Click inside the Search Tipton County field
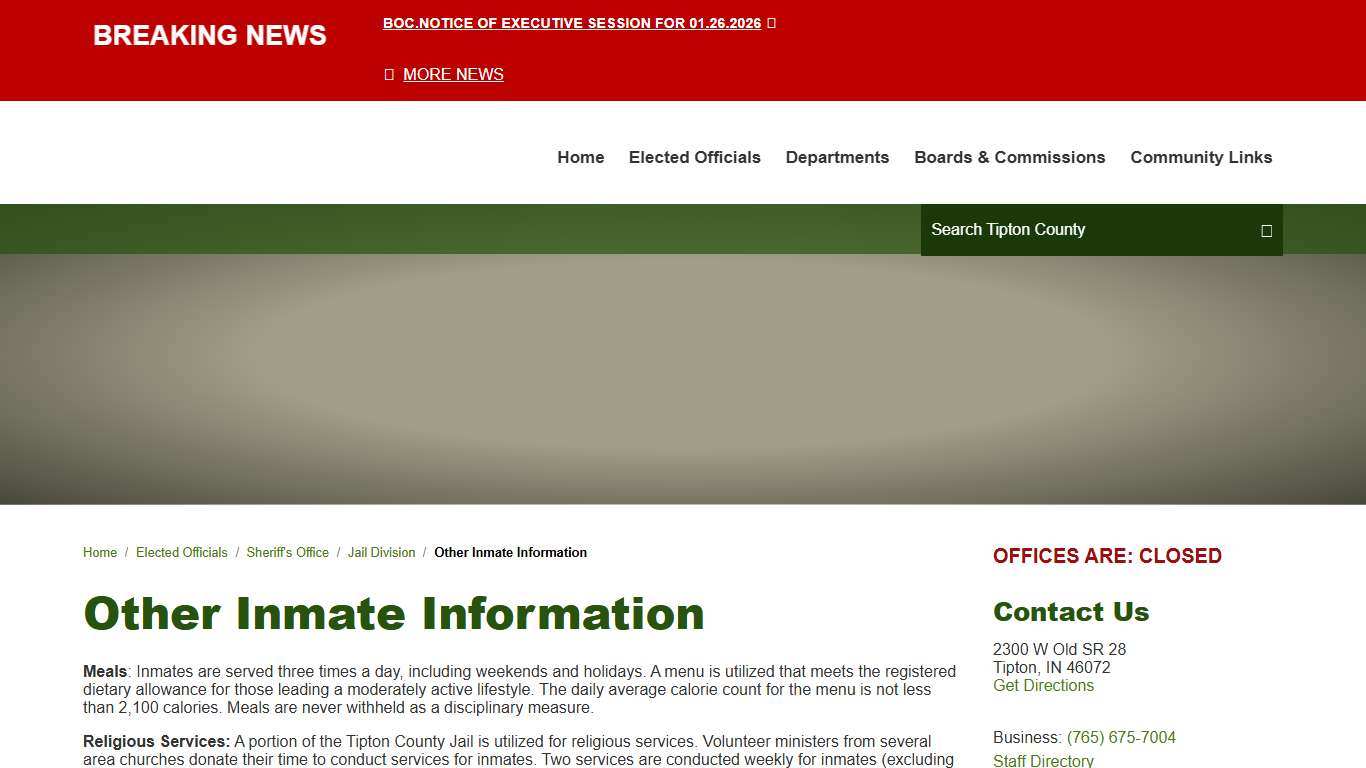Screen dimensions: 1366x768 pyautogui.click(x=1060, y=230)
